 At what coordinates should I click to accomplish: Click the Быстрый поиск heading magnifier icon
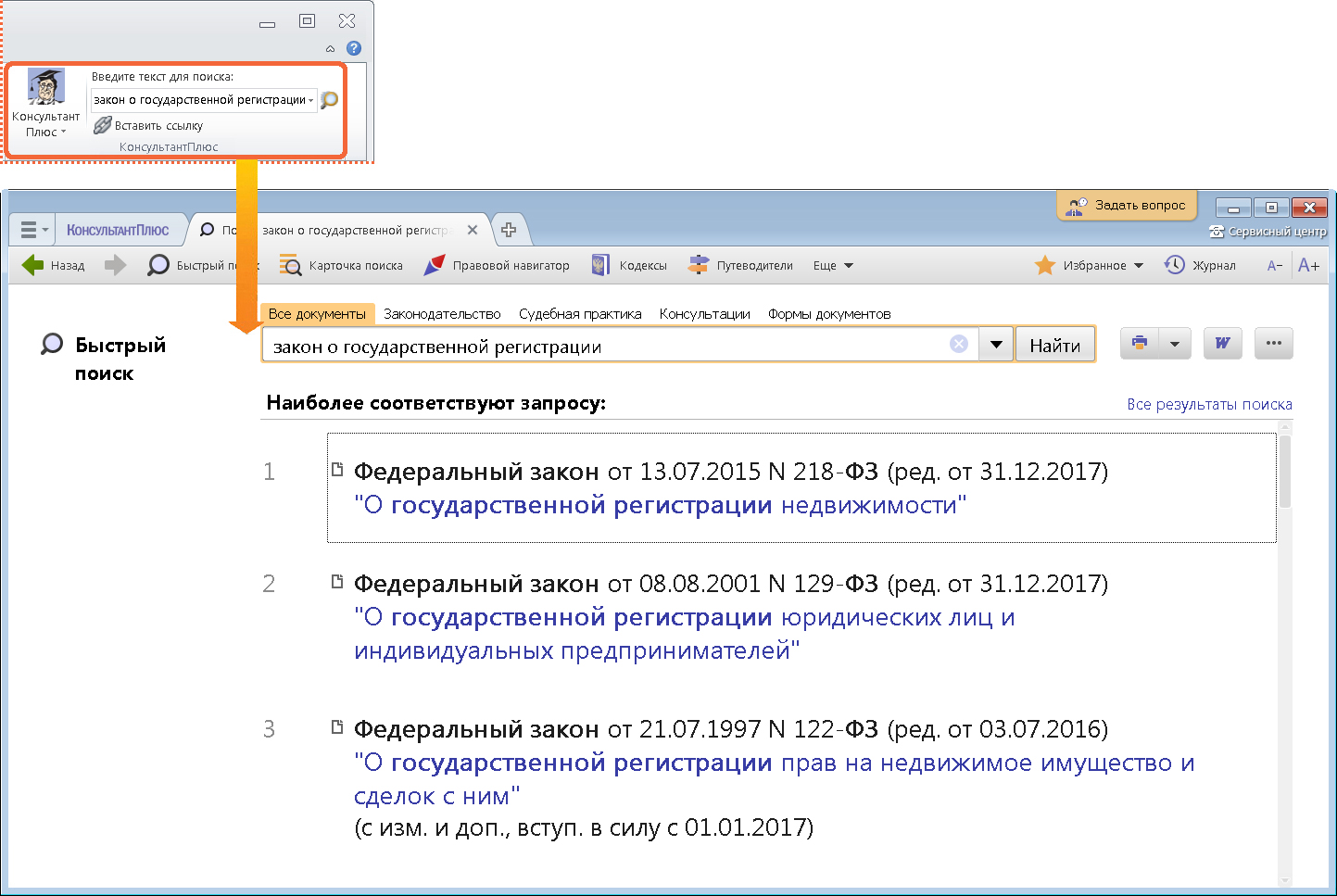coord(52,345)
